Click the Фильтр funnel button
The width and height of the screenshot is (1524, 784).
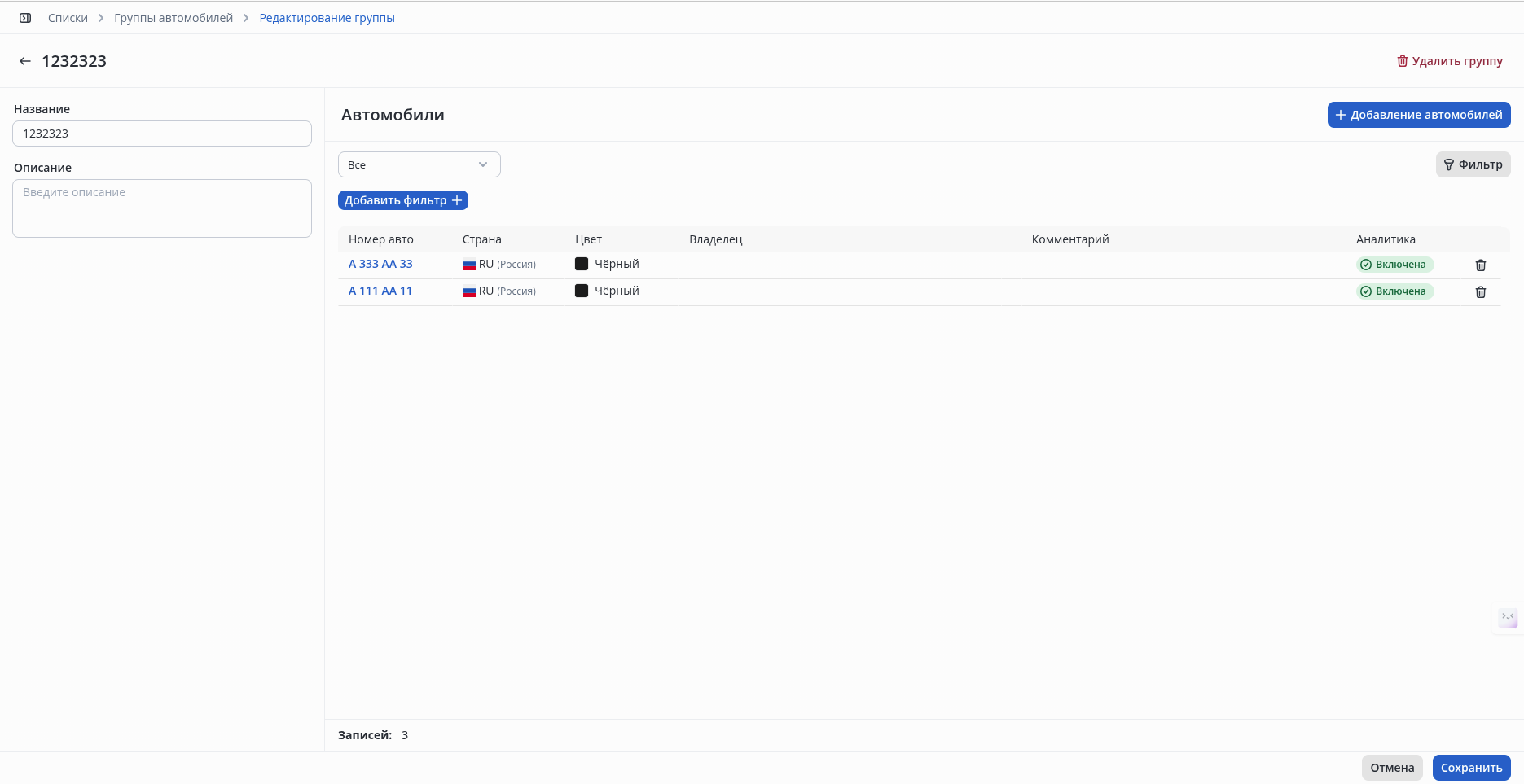coord(1473,164)
